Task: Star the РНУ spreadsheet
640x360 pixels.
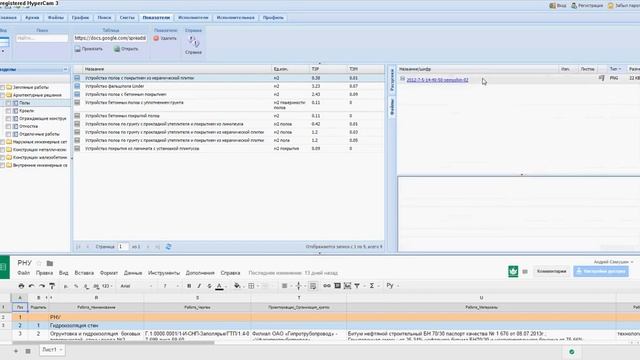Action: coord(39,263)
